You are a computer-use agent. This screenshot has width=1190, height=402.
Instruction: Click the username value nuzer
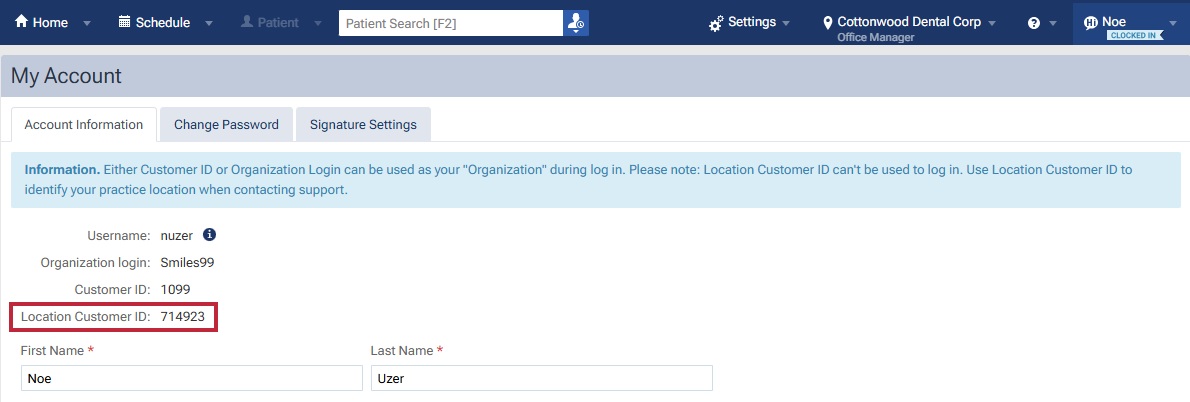[177, 235]
